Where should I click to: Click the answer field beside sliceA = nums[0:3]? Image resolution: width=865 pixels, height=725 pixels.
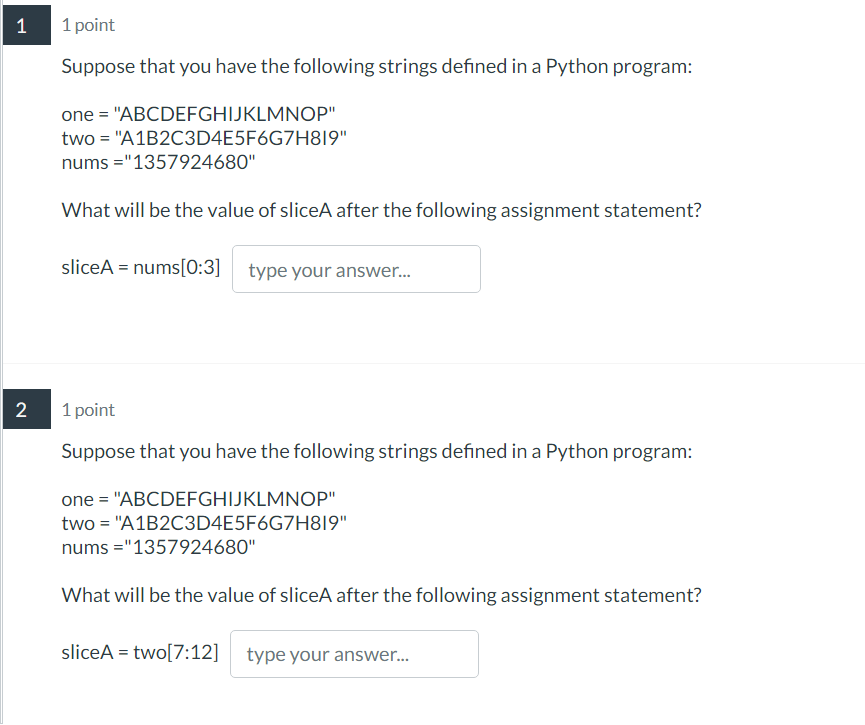click(356, 270)
